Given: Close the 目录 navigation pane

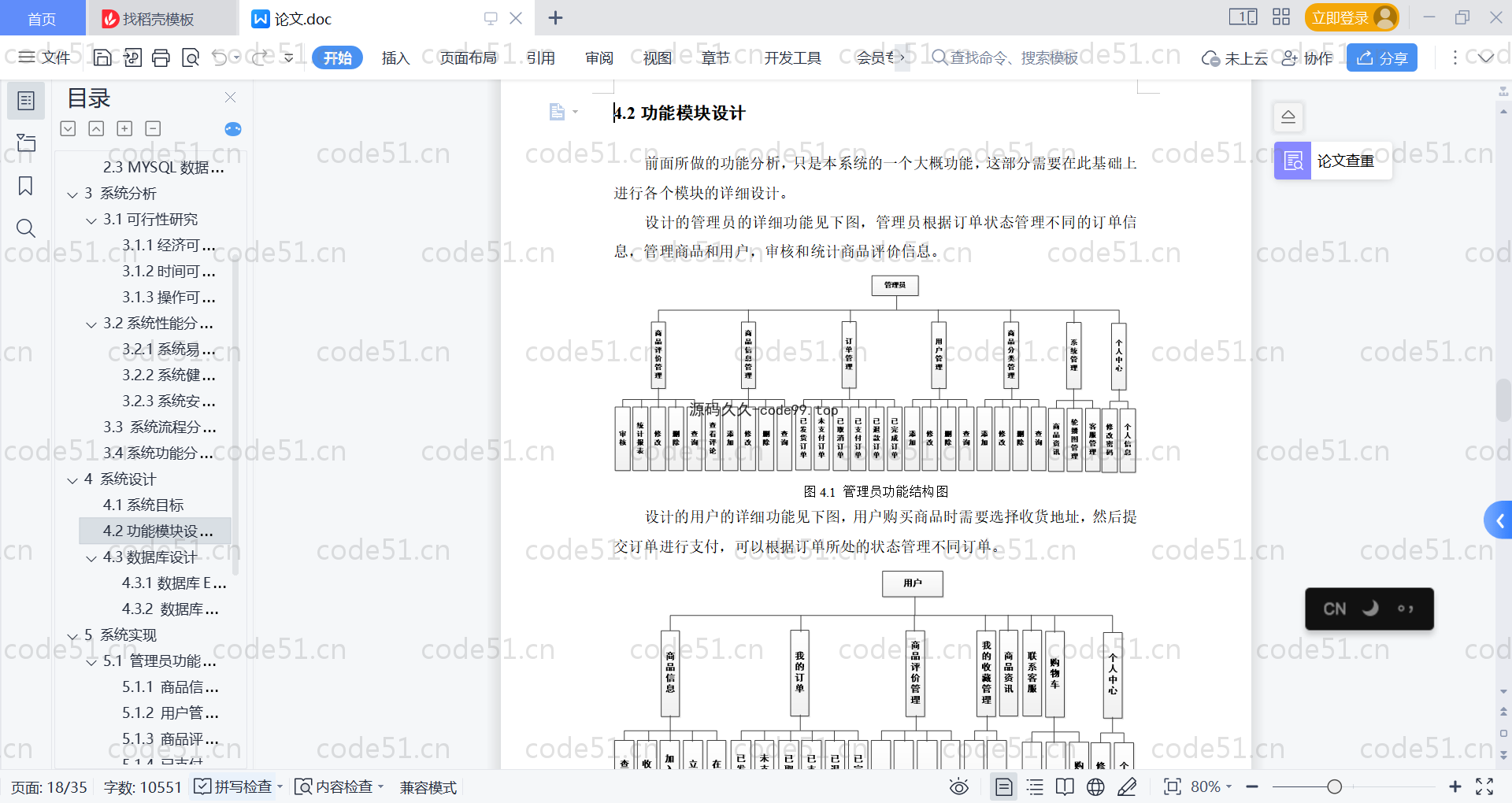Looking at the screenshot, I should 230,97.
